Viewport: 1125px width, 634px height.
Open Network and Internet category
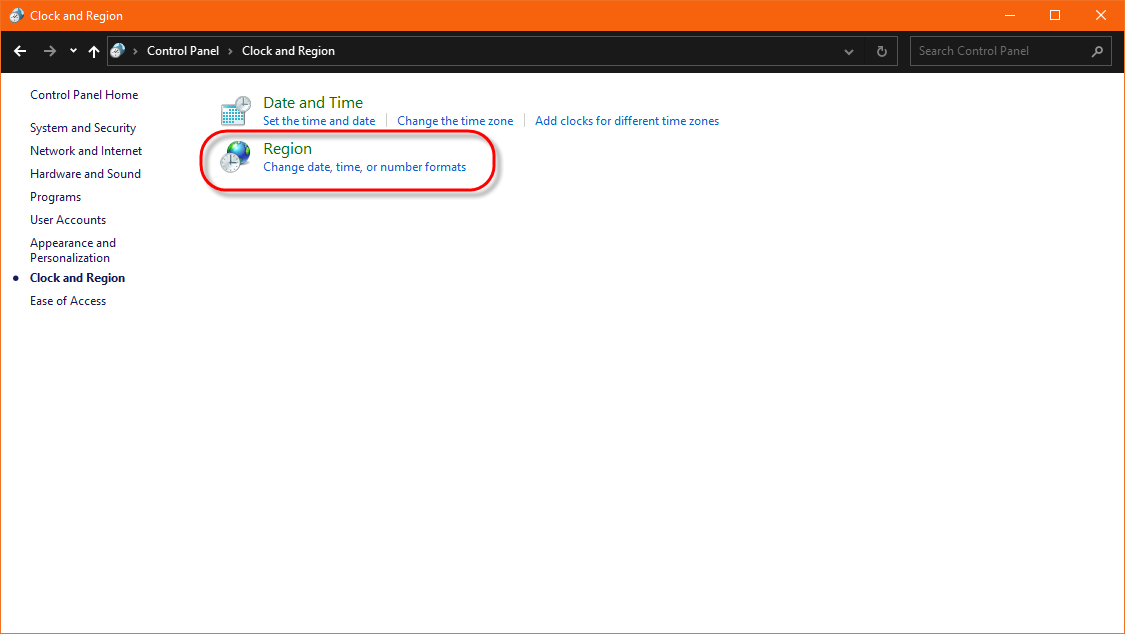click(86, 151)
